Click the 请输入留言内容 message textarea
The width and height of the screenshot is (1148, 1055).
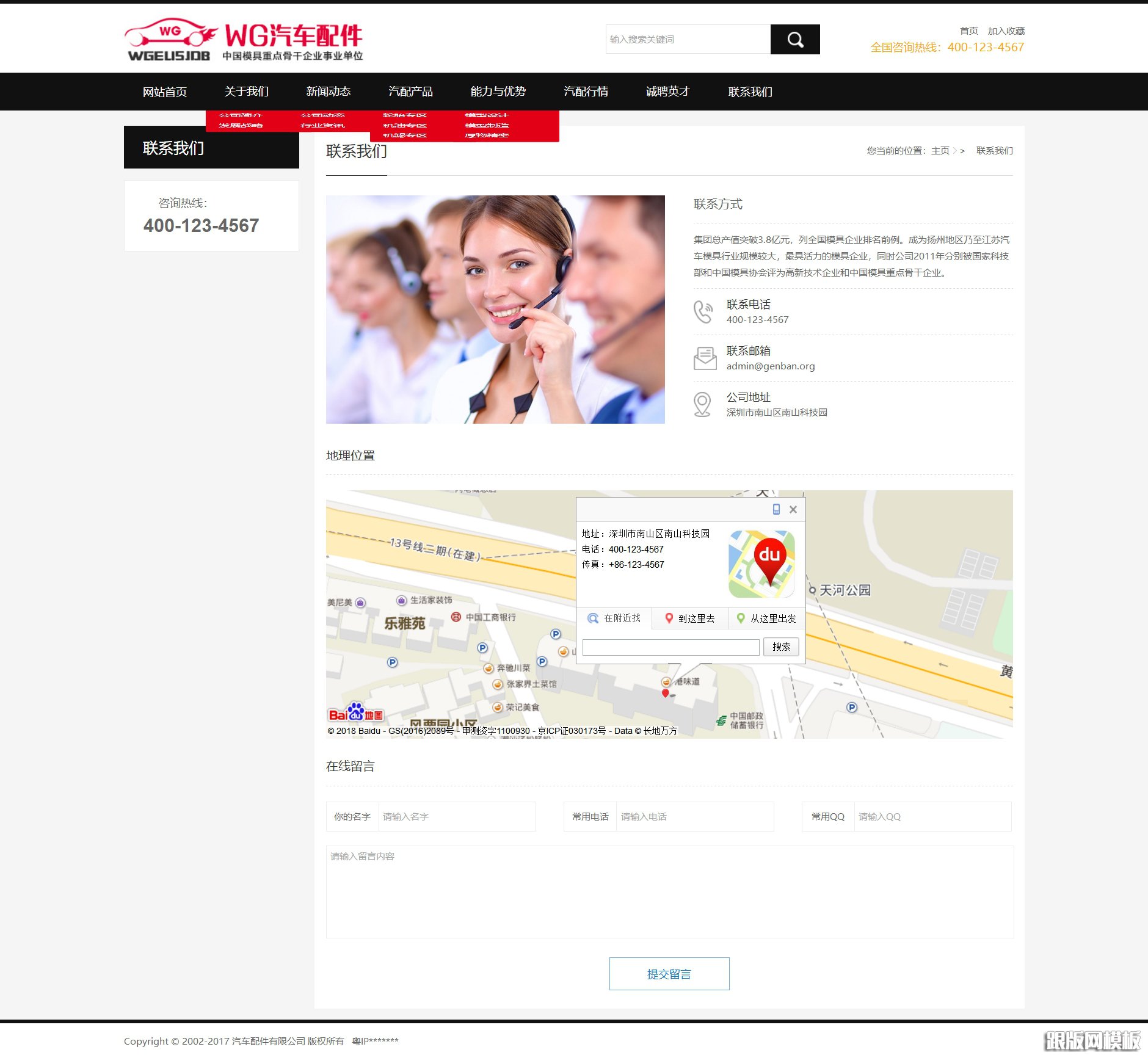pyautogui.click(x=669, y=891)
